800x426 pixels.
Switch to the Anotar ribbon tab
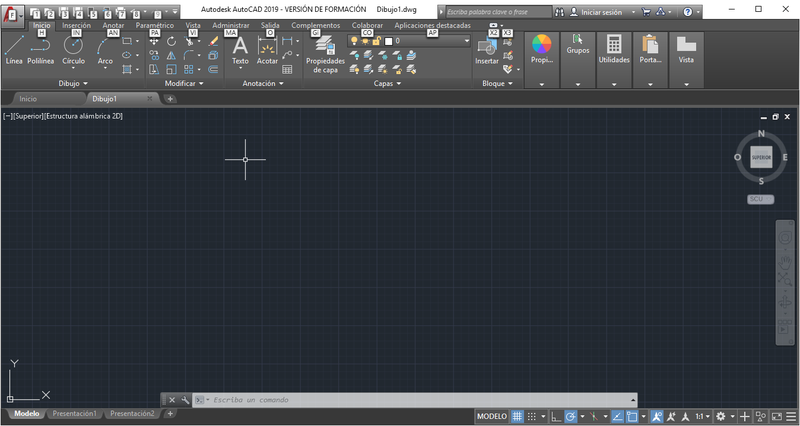(x=114, y=25)
